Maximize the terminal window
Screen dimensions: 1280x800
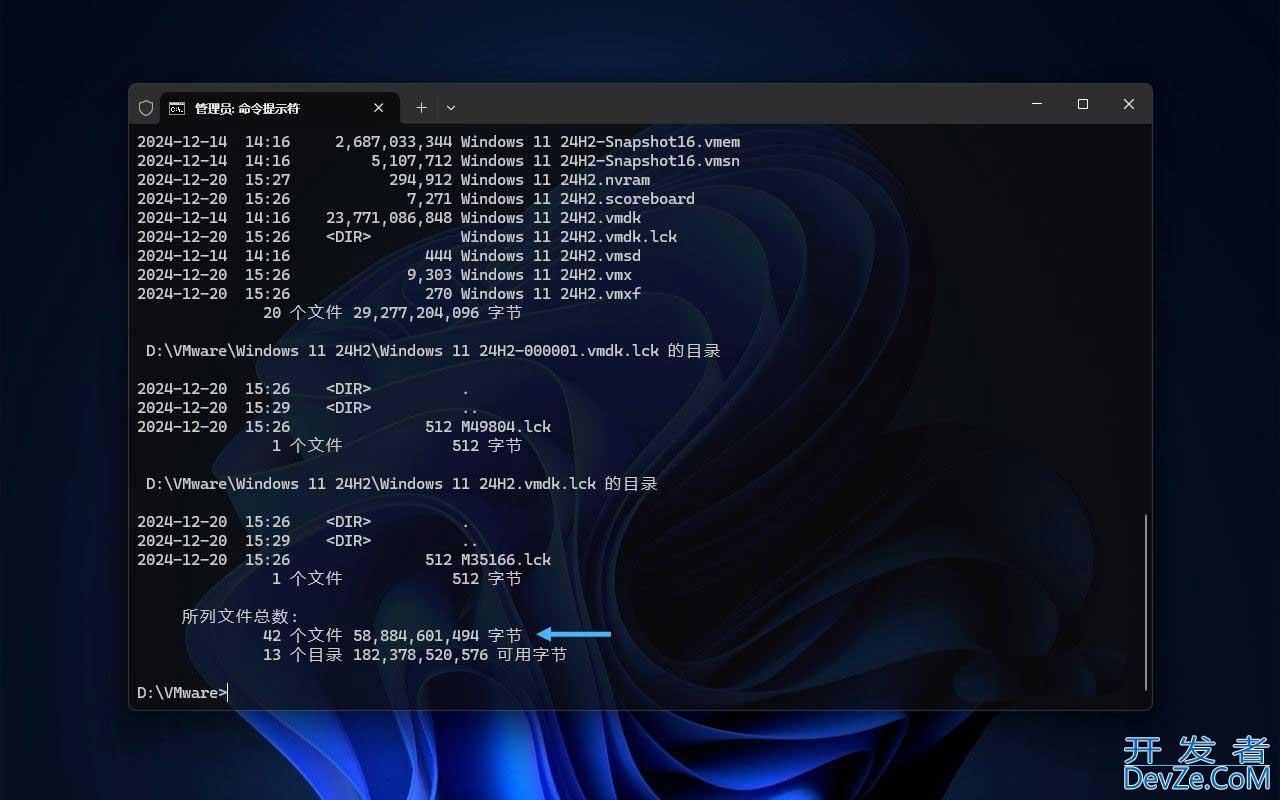[1083, 104]
